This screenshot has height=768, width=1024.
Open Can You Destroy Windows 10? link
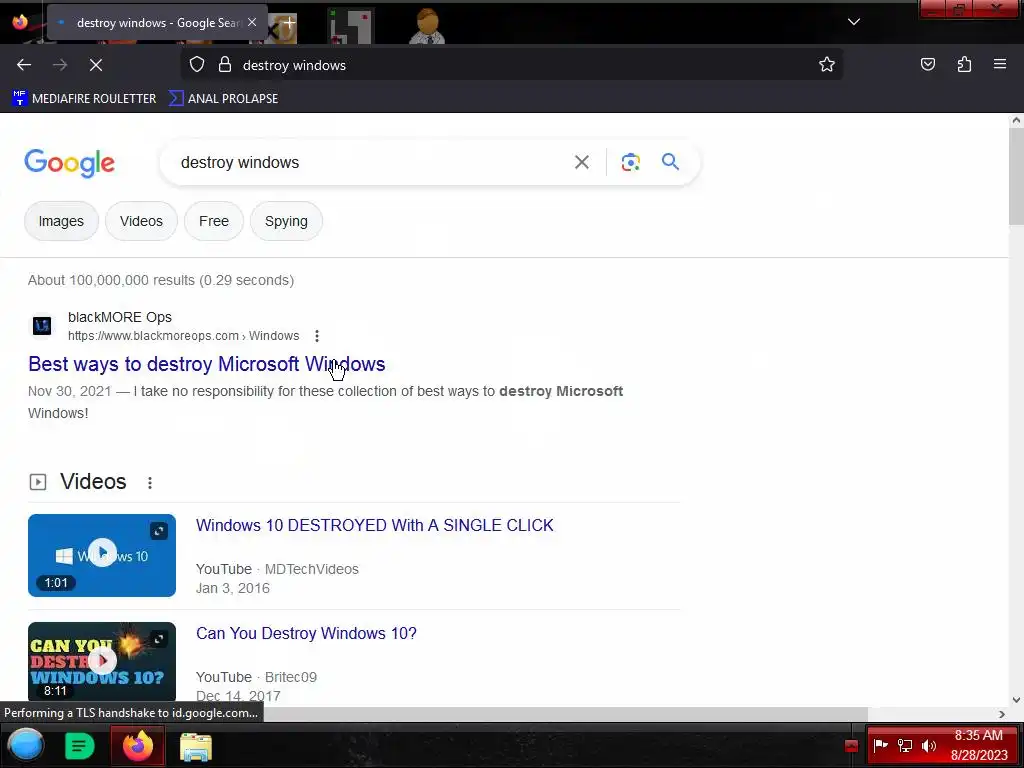tap(306, 633)
